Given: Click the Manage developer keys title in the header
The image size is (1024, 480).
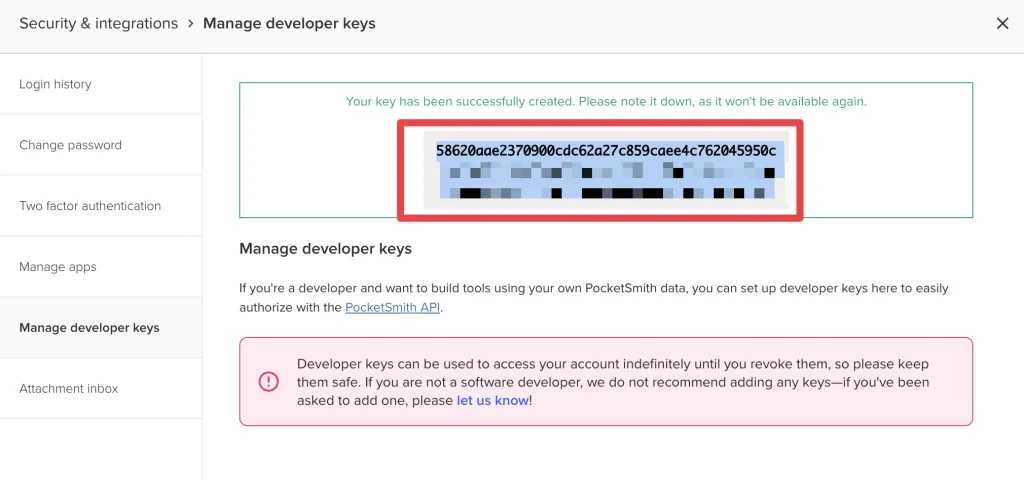Looking at the screenshot, I should (289, 23).
